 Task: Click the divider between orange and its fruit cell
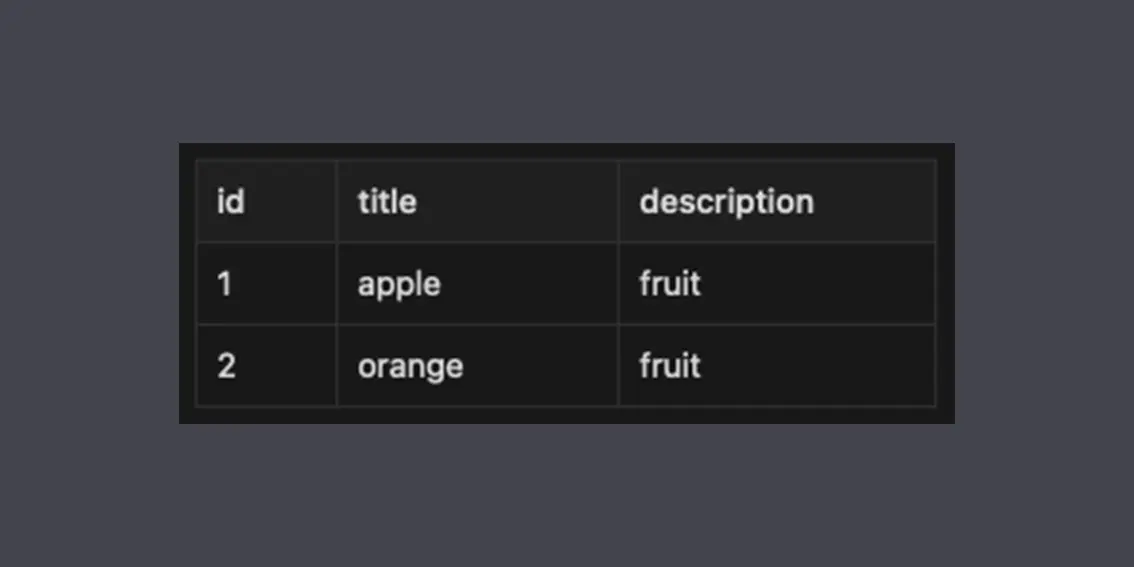[x=618, y=366]
